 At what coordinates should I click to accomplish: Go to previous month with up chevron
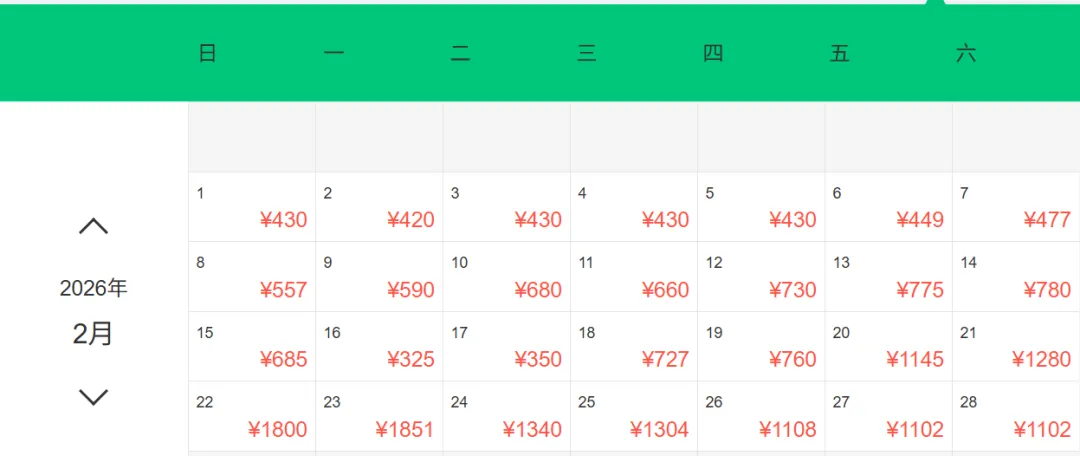(93, 227)
